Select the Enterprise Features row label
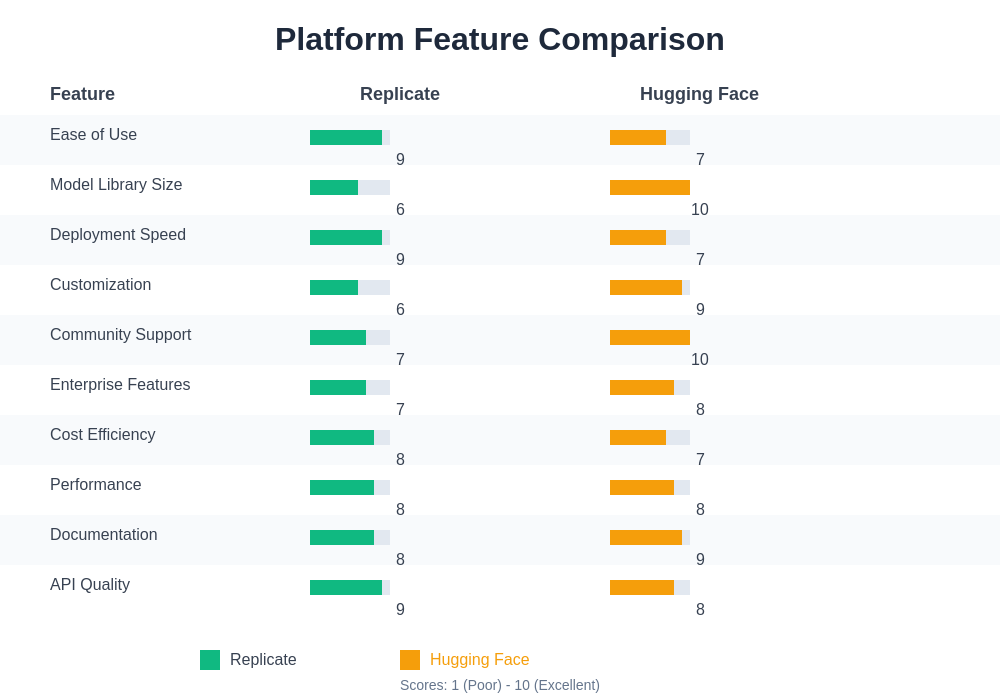 [x=120, y=385]
